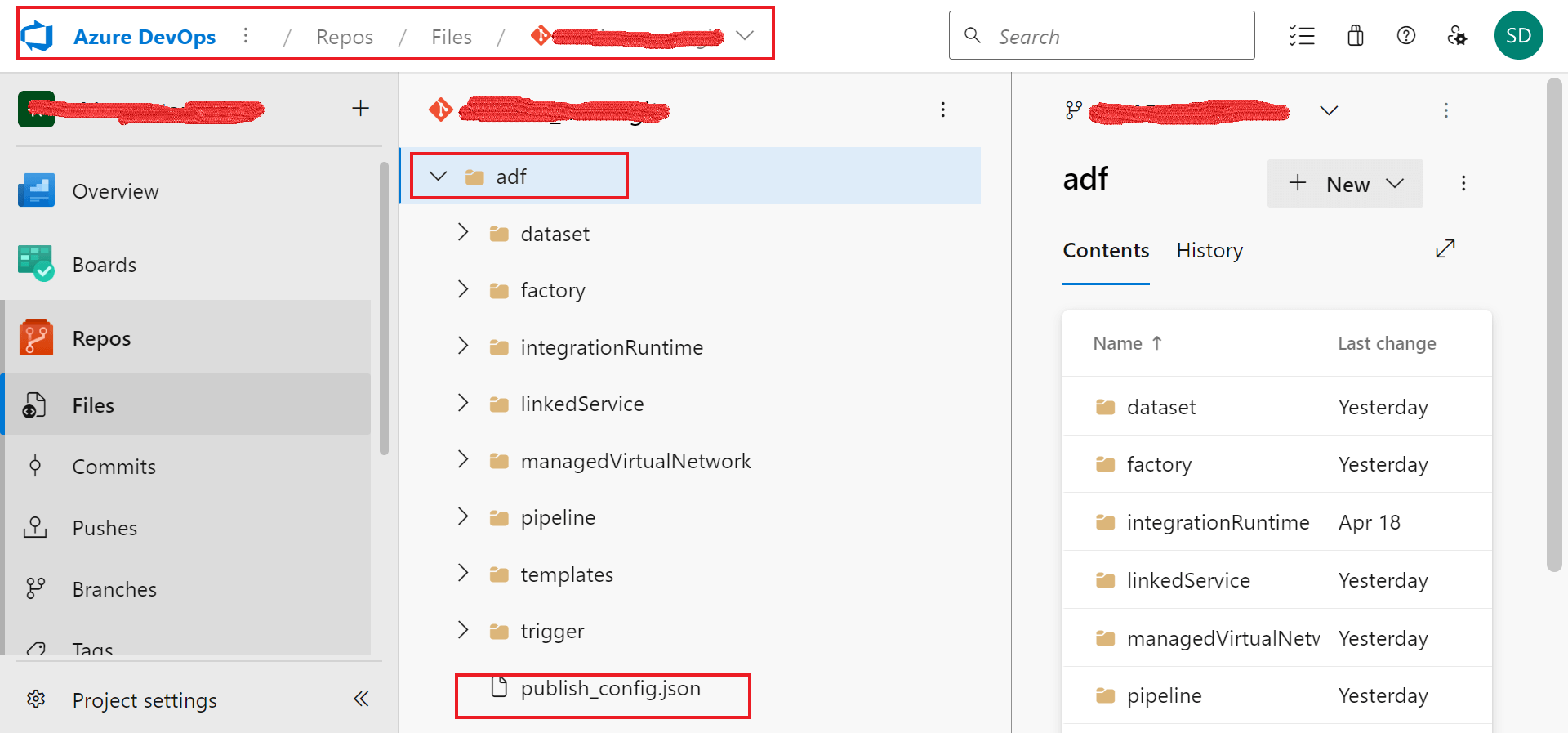Expand the dataset folder in tree
The image size is (1568, 733).
coord(463,233)
